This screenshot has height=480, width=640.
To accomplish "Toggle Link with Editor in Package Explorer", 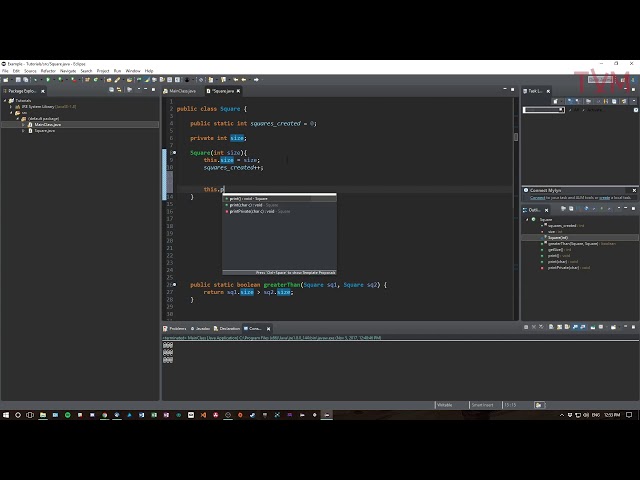I will coord(119,89).
